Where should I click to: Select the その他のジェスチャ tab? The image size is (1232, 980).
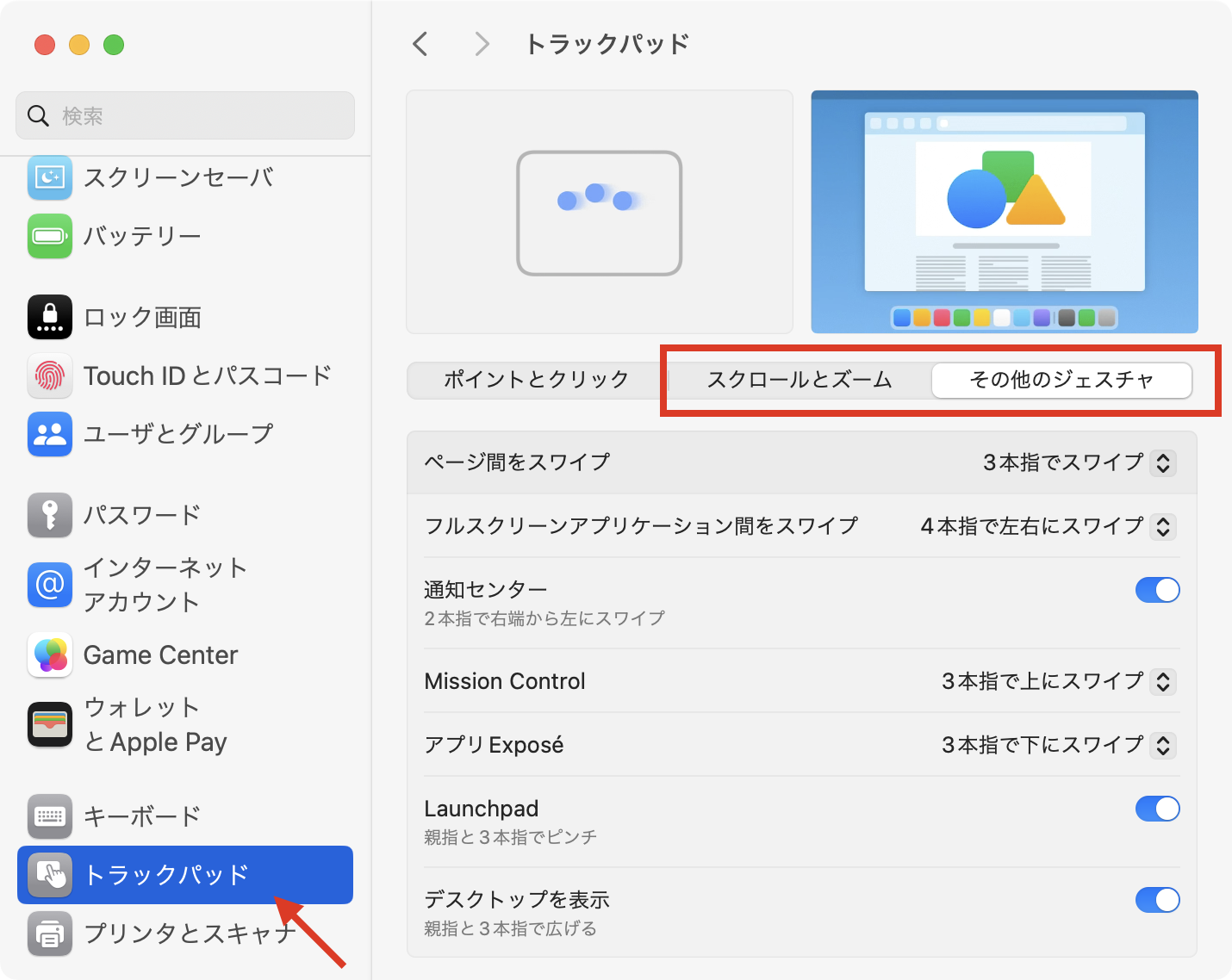coord(1061,380)
